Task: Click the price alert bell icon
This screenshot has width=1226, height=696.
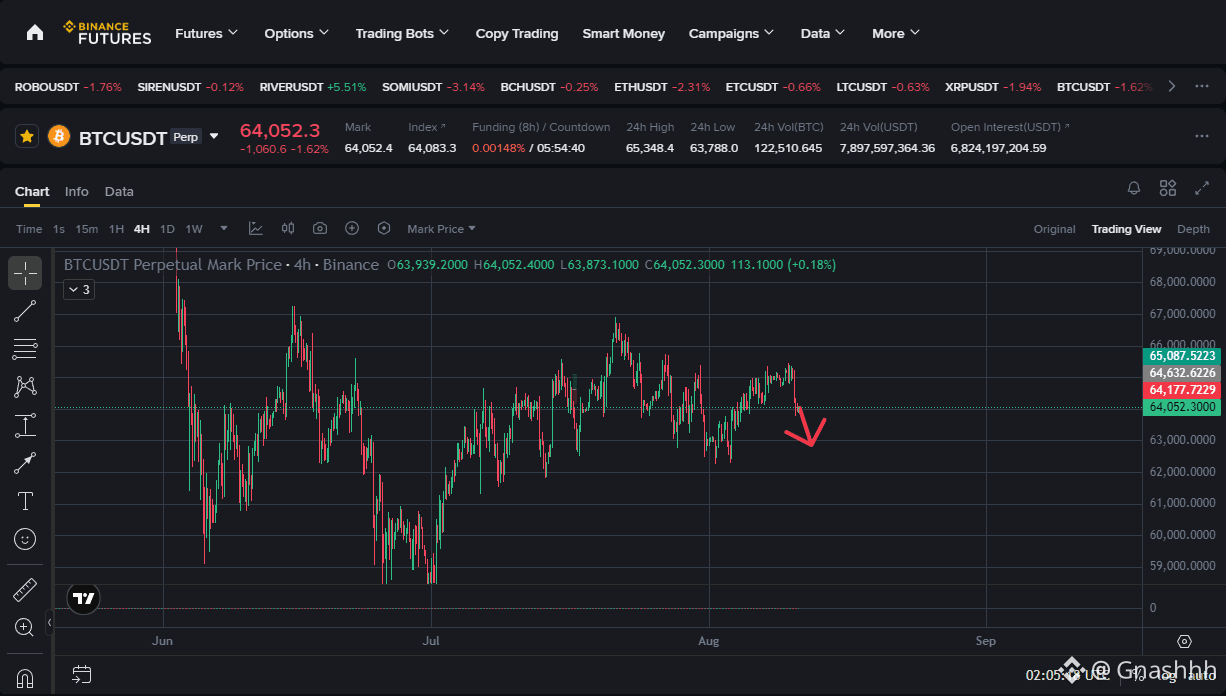Action: [x=1134, y=188]
